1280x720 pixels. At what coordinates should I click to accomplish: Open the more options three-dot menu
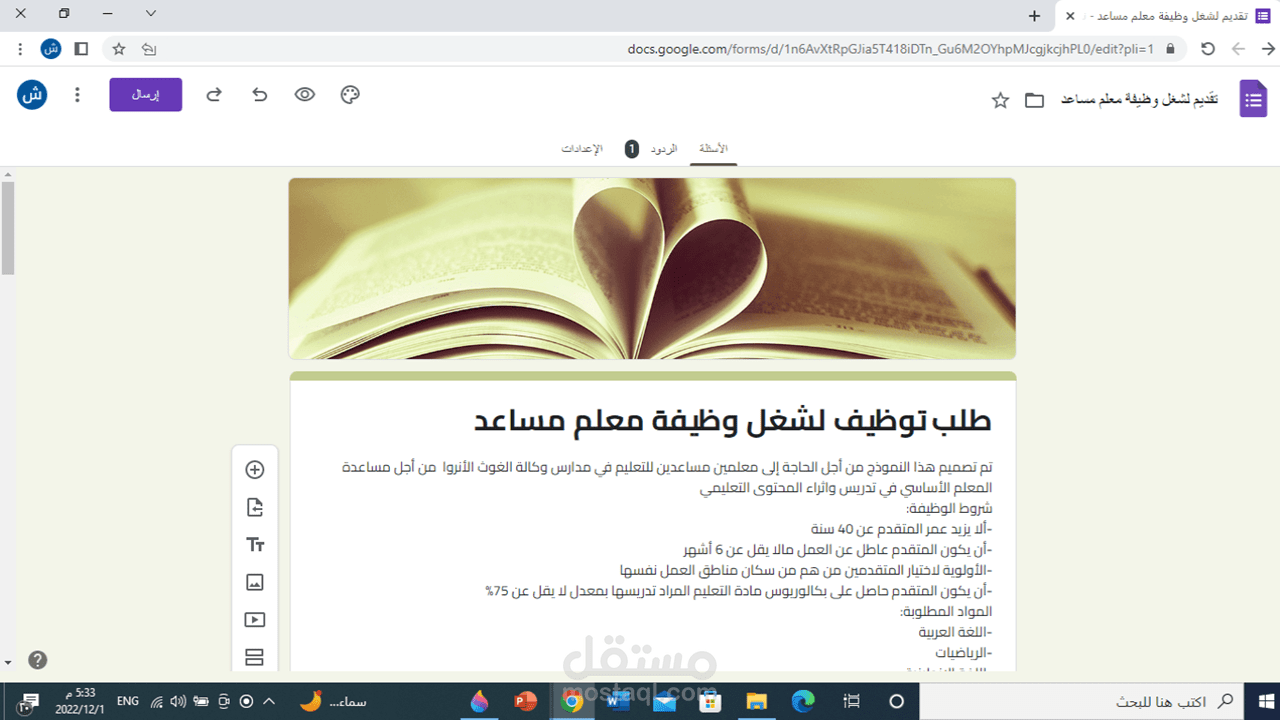pyautogui.click(x=77, y=94)
